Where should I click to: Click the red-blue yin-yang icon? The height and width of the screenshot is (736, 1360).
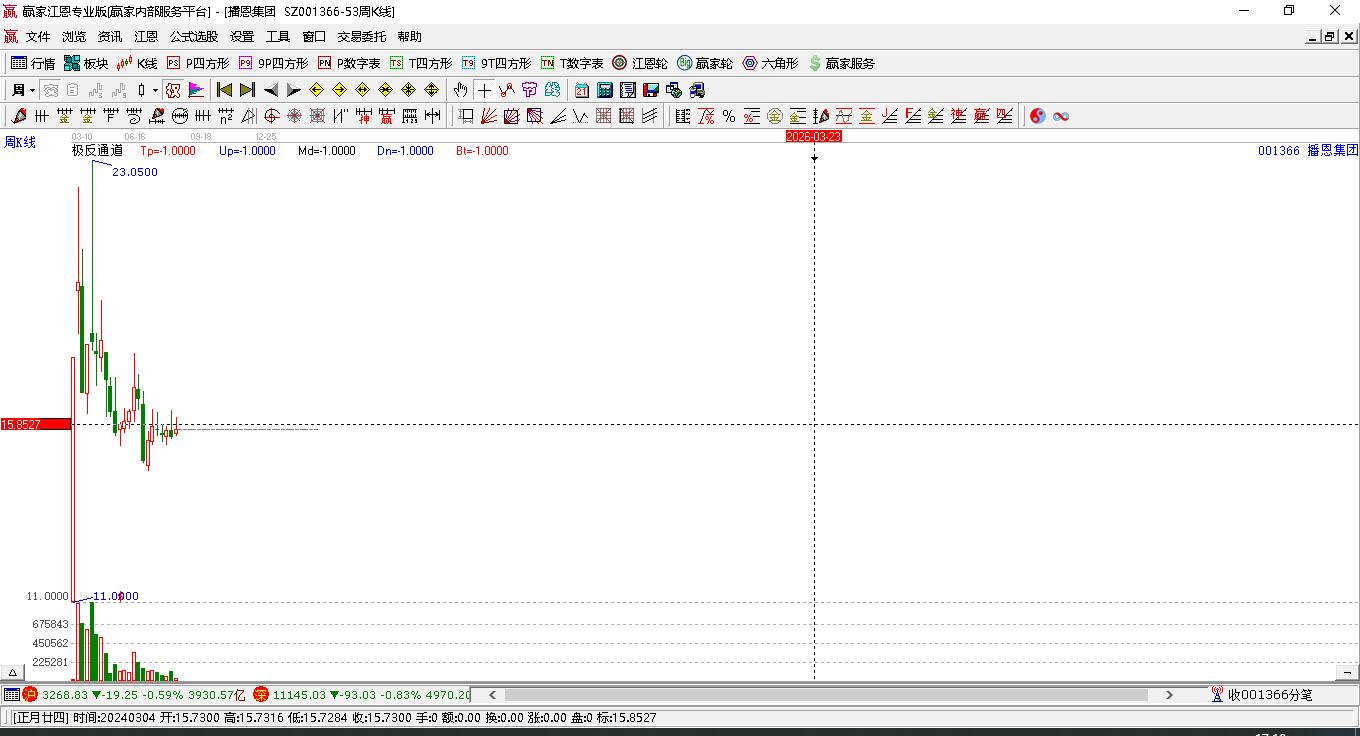tap(1037, 116)
